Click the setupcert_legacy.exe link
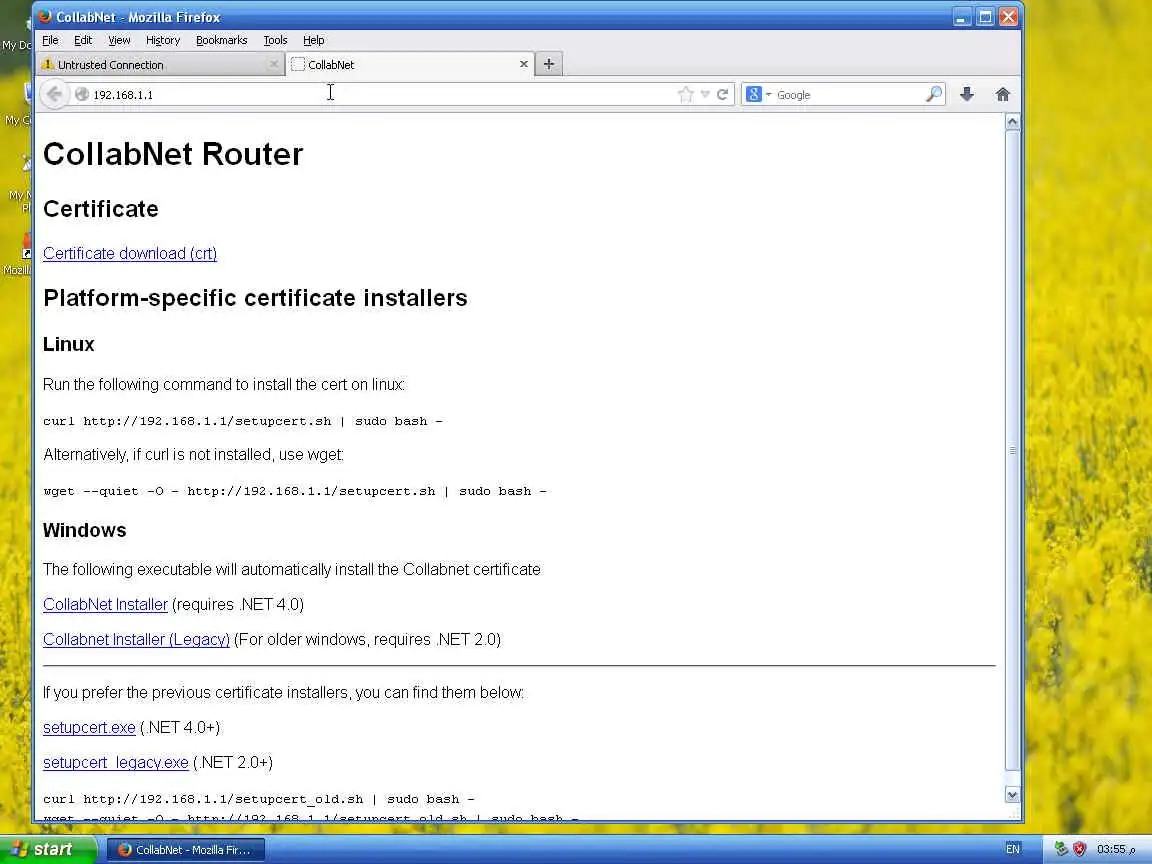Screen dimensions: 1152x864 coord(115,763)
